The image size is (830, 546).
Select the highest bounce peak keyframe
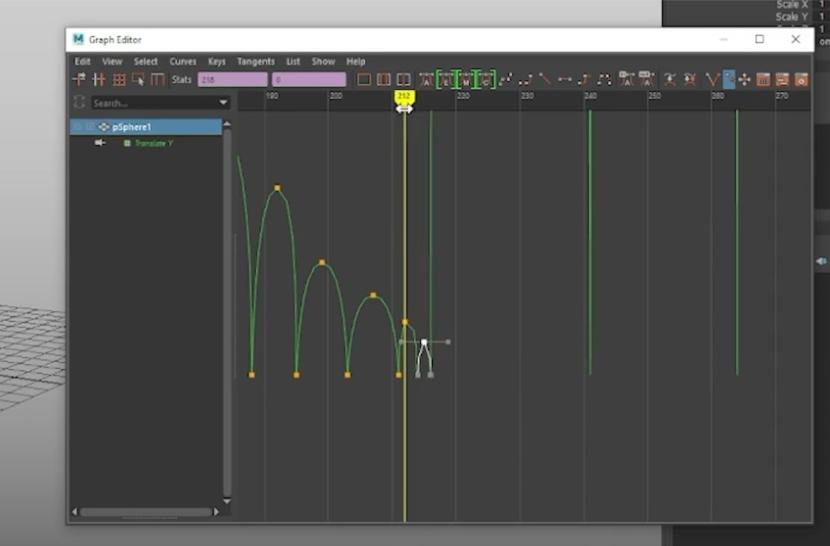277,188
